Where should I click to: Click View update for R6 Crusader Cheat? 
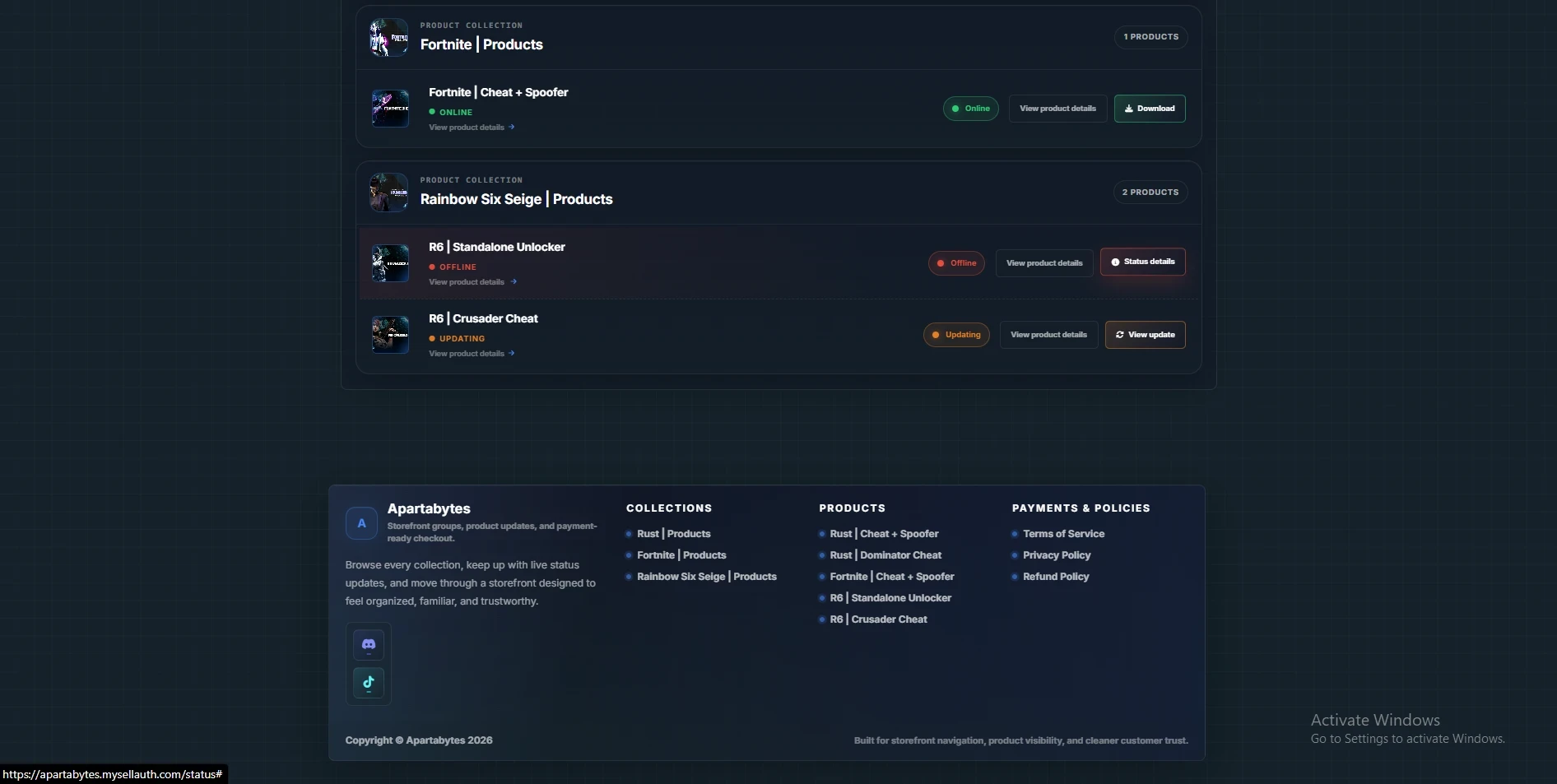[x=1146, y=335]
